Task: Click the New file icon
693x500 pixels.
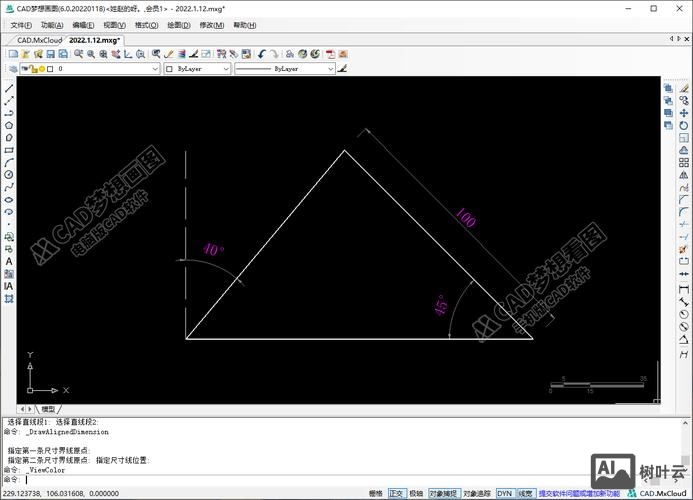Action: (x=13, y=54)
